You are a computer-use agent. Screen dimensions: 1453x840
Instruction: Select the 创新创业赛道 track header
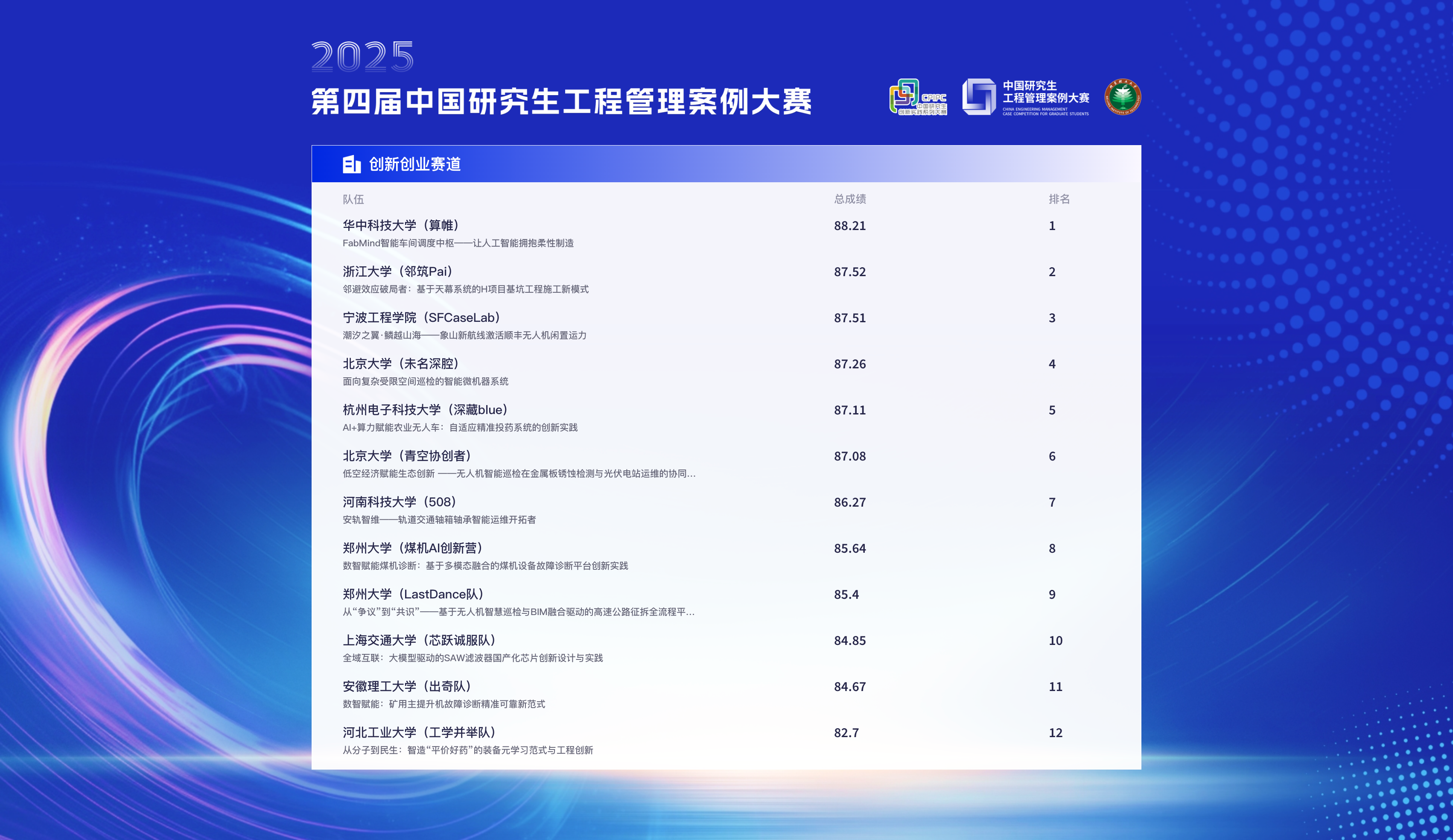pos(414,164)
